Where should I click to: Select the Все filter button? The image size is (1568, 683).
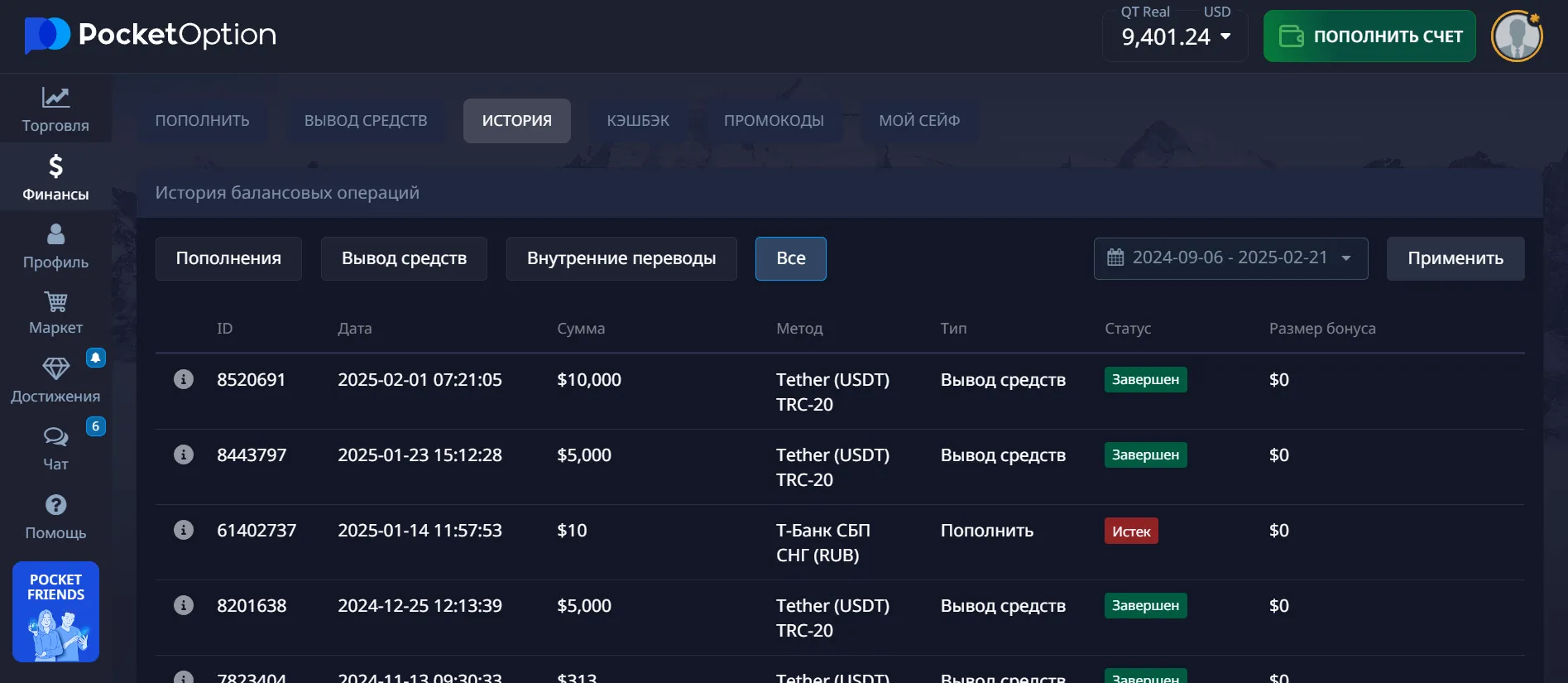790,258
